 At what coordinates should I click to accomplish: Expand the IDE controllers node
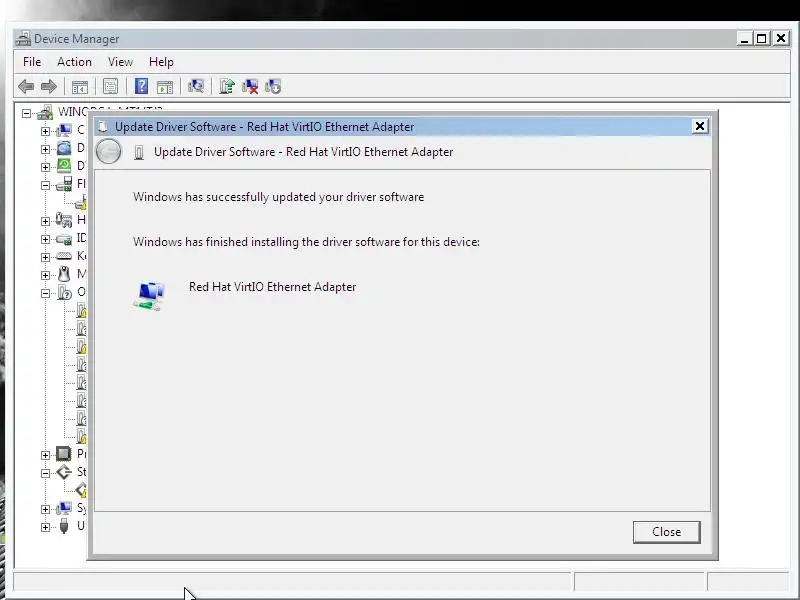point(45,239)
